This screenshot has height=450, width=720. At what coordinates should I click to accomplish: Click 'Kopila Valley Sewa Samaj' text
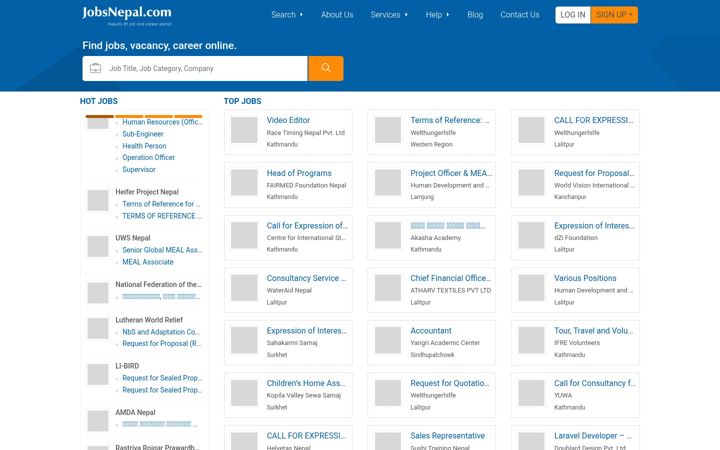304,395
